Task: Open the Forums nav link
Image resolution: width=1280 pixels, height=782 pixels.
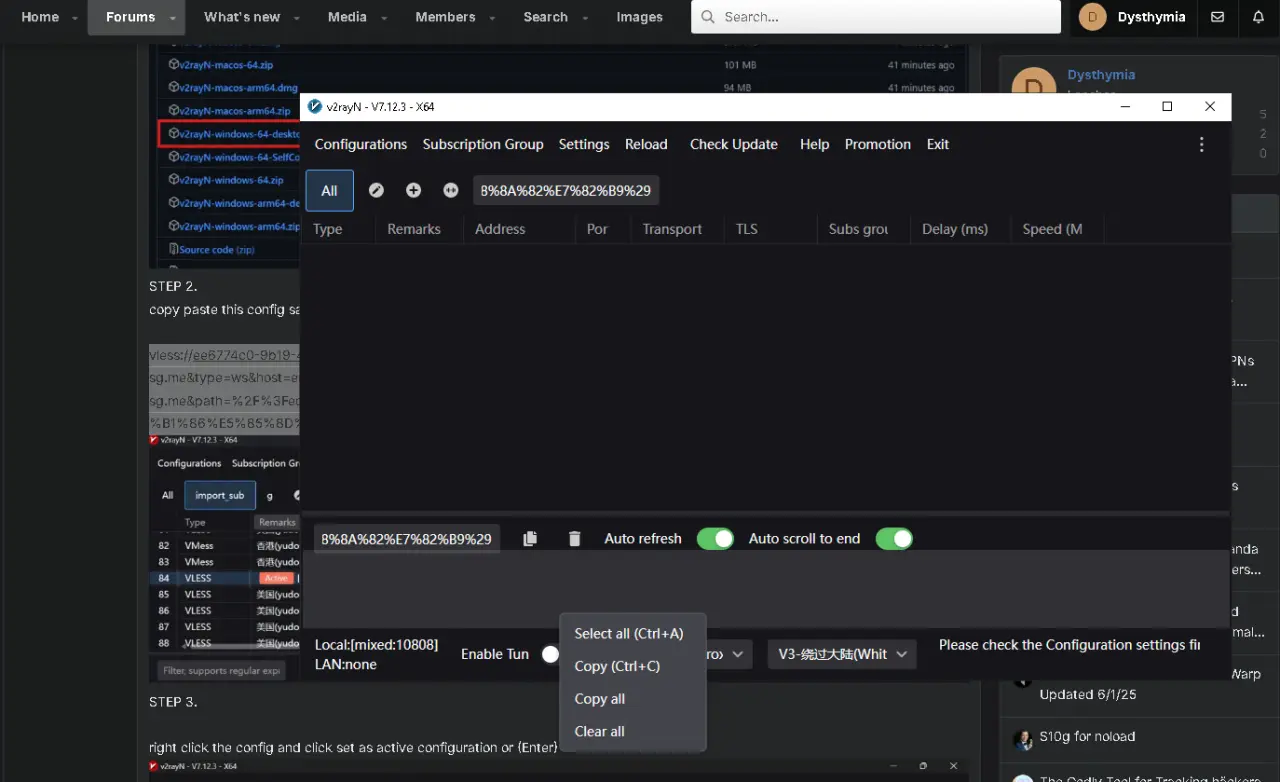Action: tap(131, 17)
